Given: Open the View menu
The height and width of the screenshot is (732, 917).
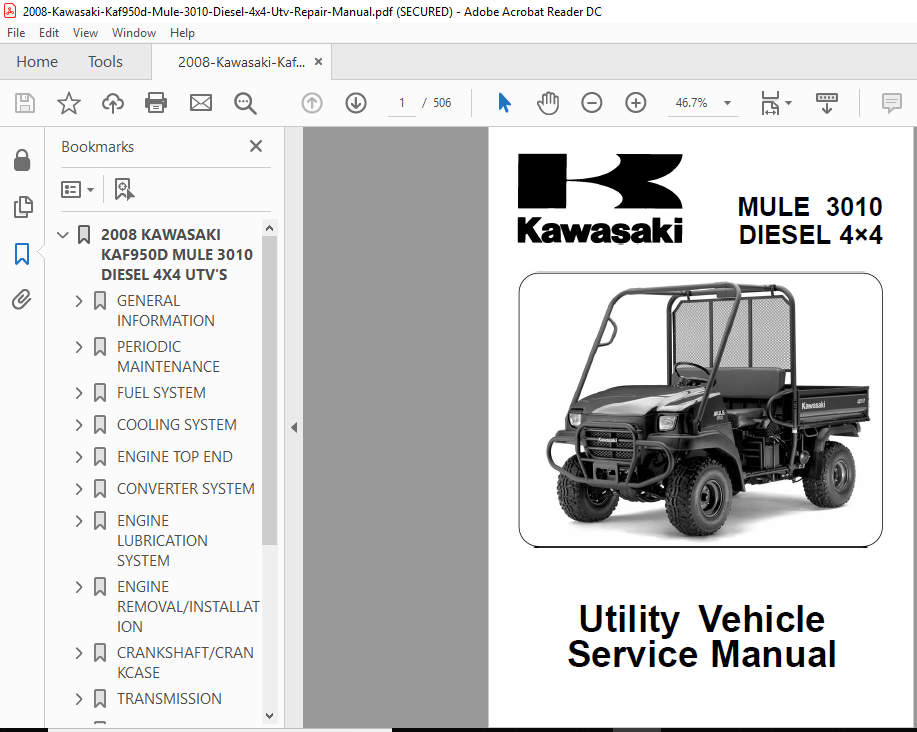Looking at the screenshot, I should point(85,33).
